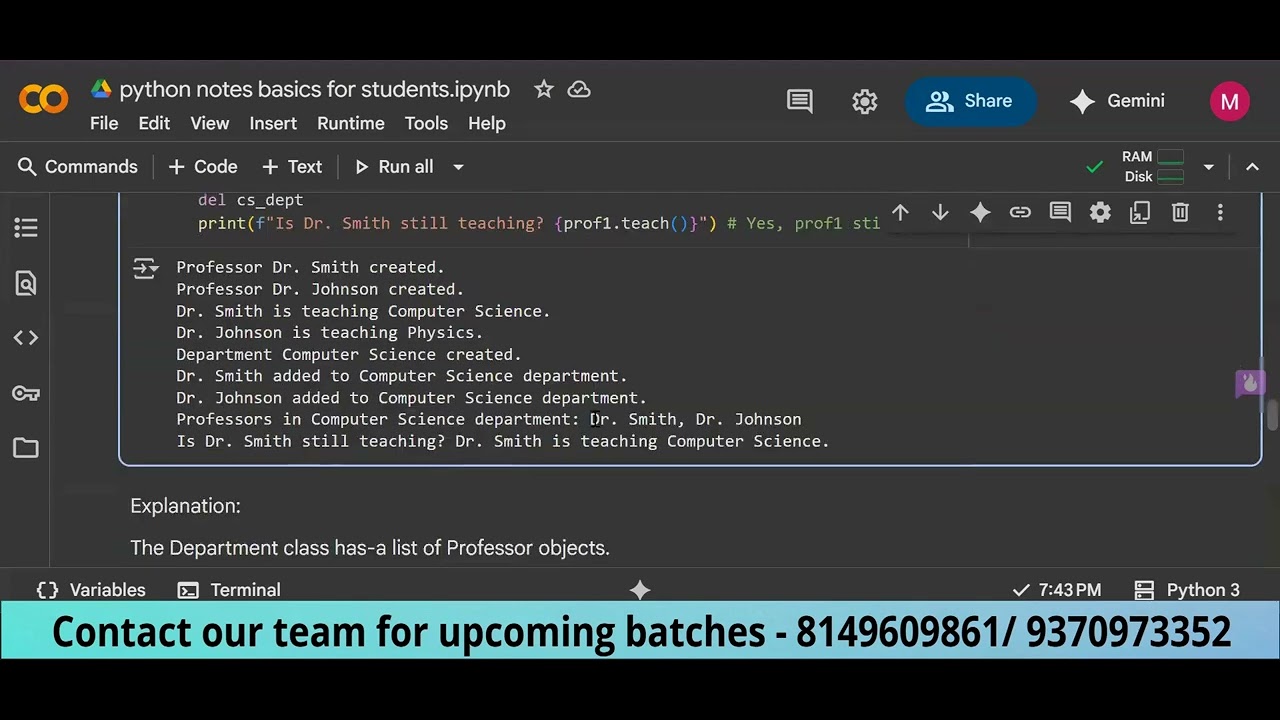This screenshot has width=1280, height=720.
Task: Open the comments panel icon
Action: click(800, 101)
